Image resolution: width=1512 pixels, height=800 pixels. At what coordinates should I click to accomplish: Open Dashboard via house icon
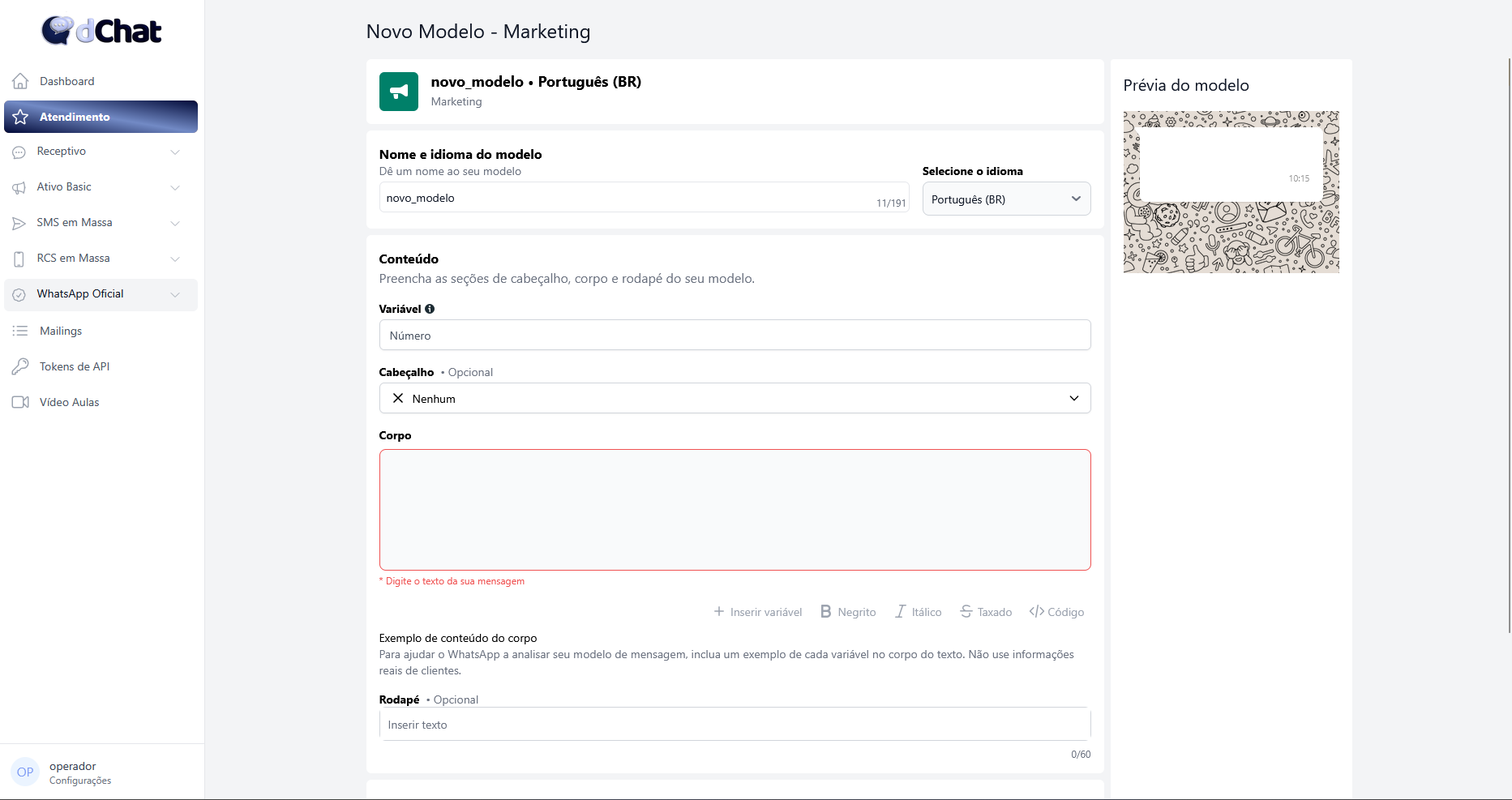click(21, 81)
